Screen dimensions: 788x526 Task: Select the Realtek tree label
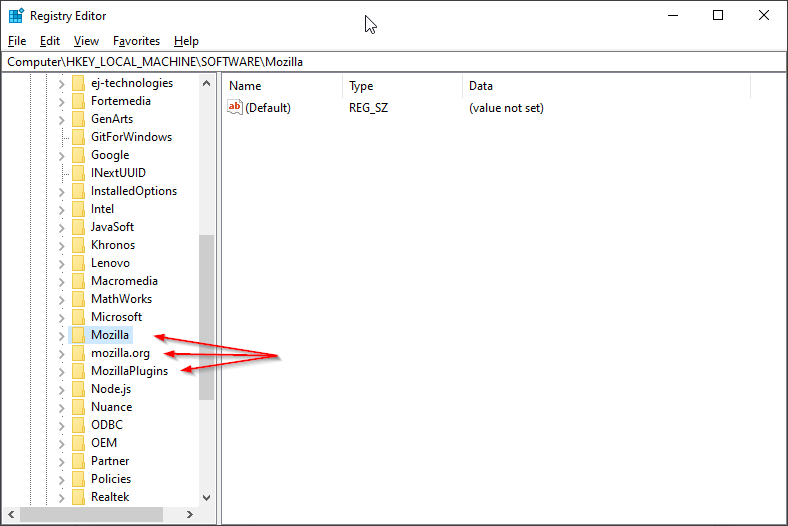[x=110, y=497]
